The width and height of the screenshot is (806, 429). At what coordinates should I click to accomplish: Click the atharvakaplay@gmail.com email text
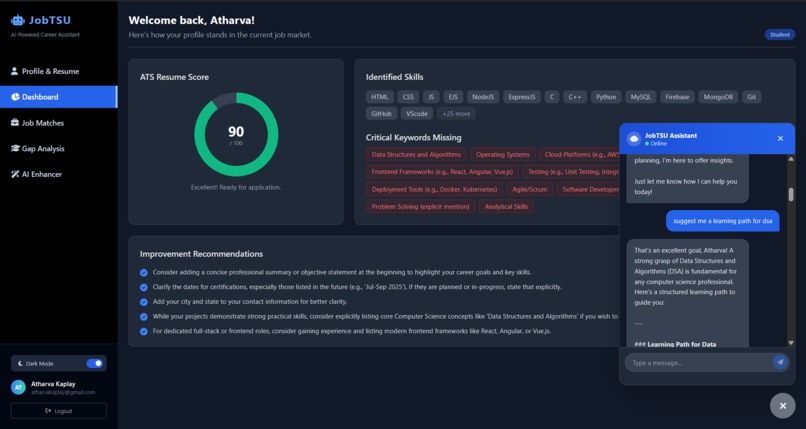(x=63, y=393)
